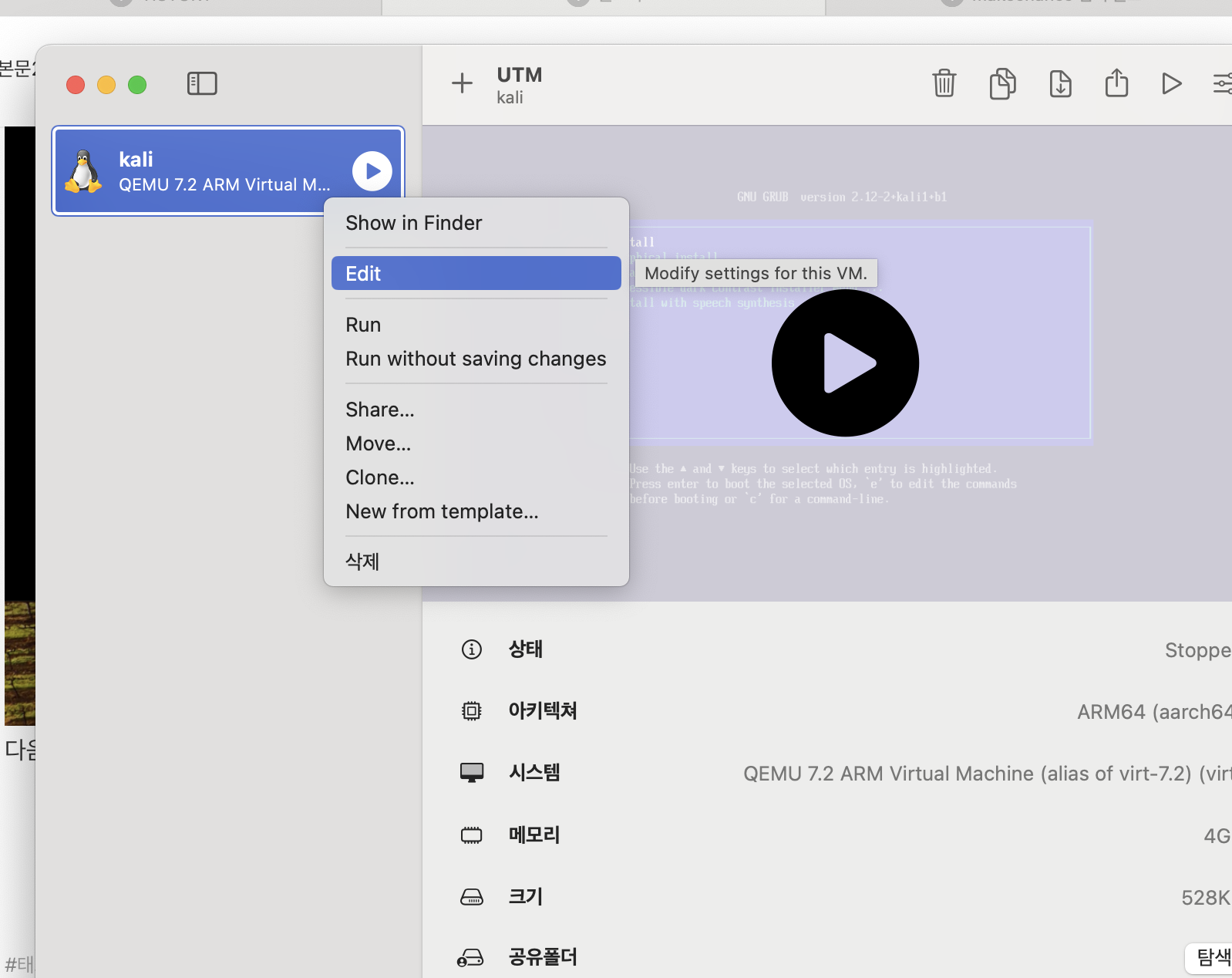The height and width of the screenshot is (978, 1232).
Task: Click the trash icon in toolbar
Action: (944, 83)
